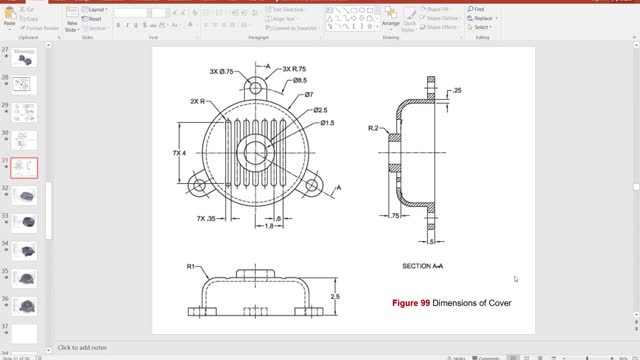Open Align Text options
The image size is (640, 360).
tap(281, 19)
